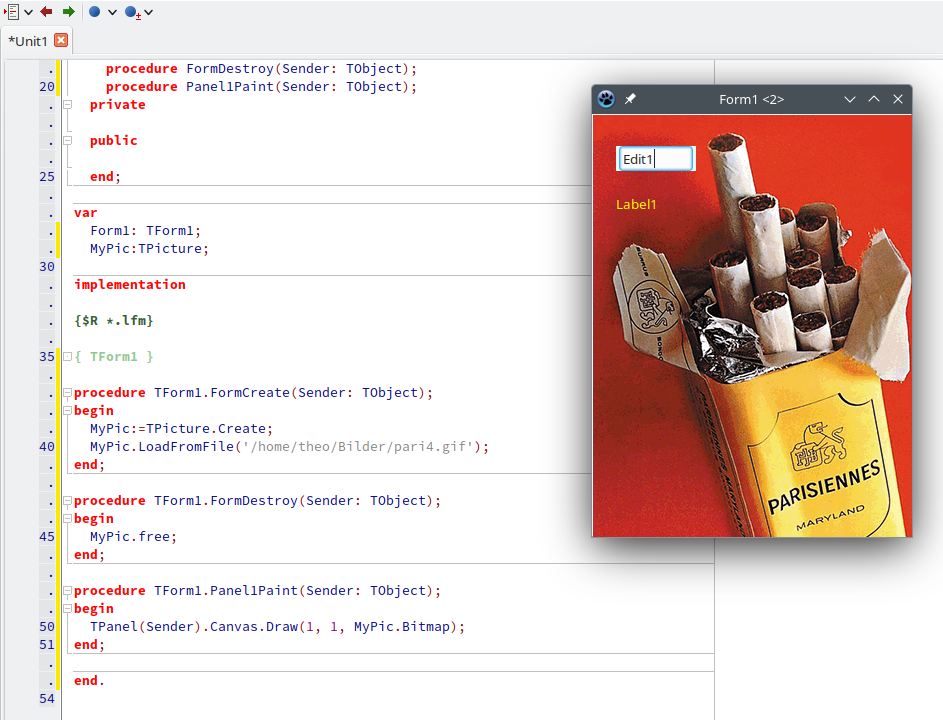Click the pin icon in Form1 titlebar

(630, 99)
